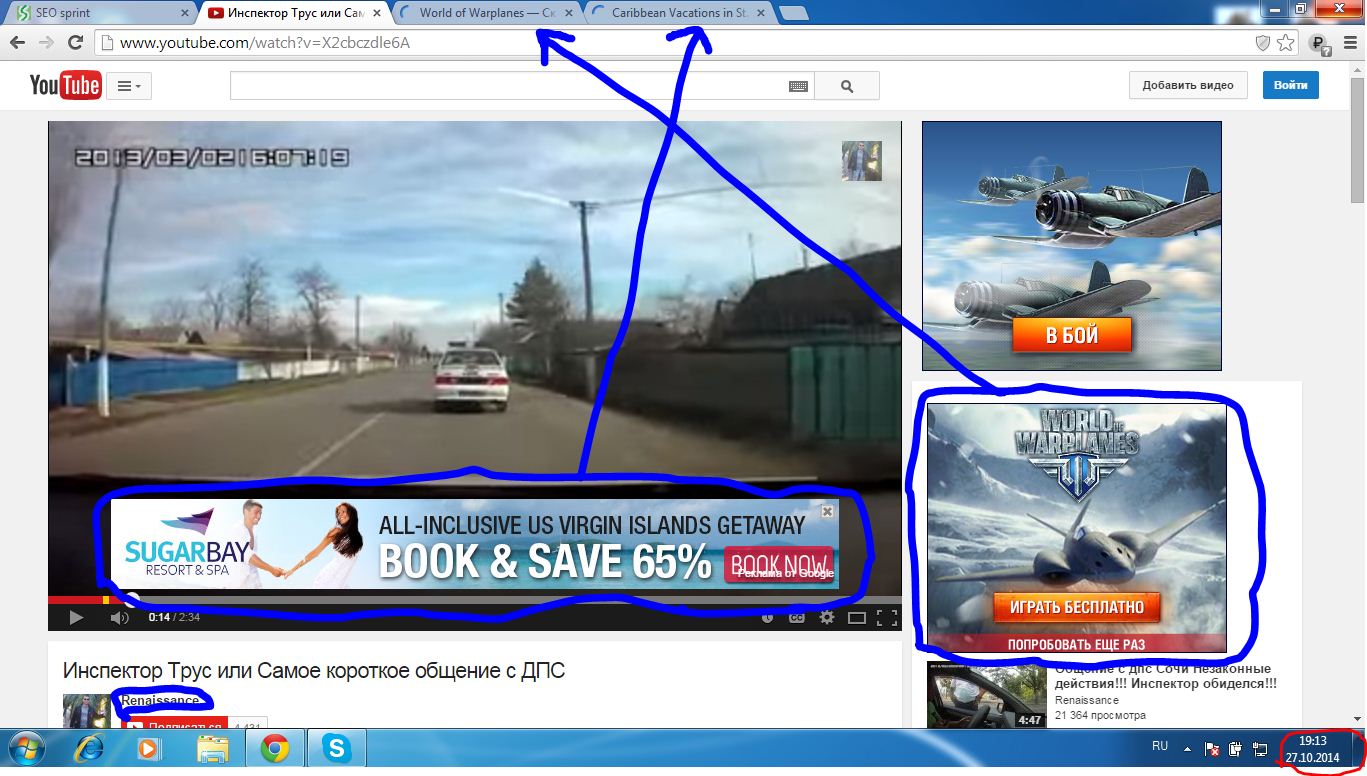Mute the video volume
Viewport: 1367px width, 776px height.
[x=119, y=617]
